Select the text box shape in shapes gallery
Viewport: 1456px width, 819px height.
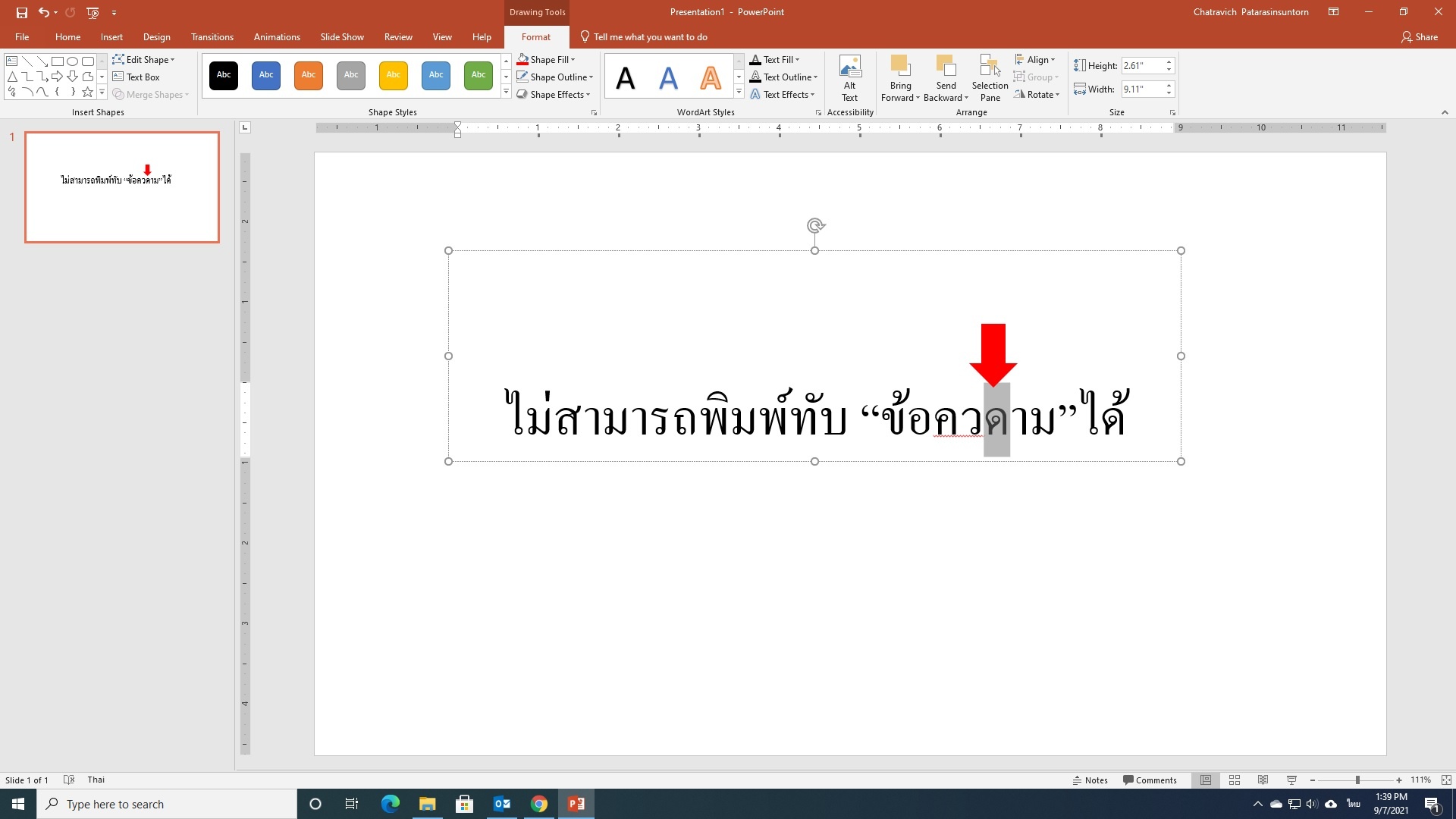click(12, 61)
